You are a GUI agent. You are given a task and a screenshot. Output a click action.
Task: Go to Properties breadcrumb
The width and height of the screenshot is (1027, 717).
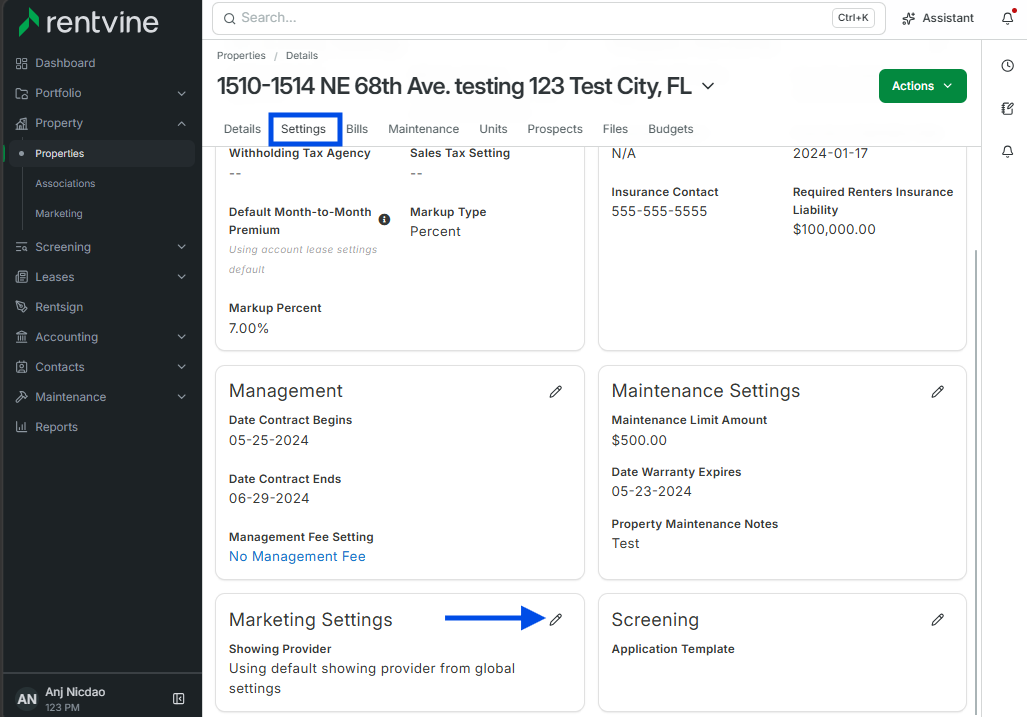241,56
